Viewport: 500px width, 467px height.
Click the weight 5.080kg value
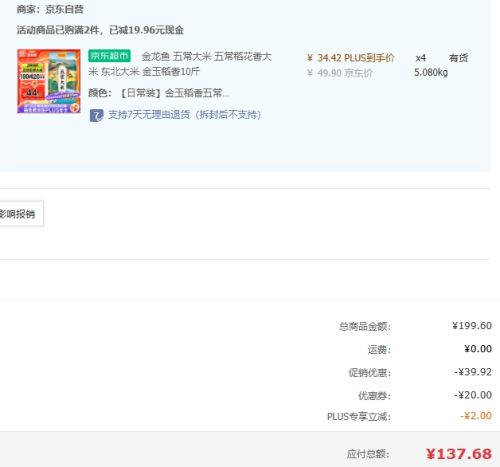(x=431, y=72)
